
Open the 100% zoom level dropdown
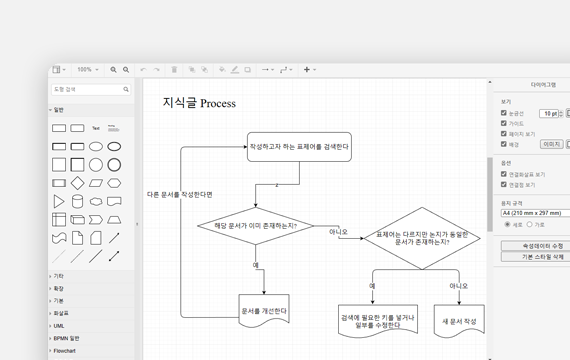pyautogui.click(x=88, y=69)
